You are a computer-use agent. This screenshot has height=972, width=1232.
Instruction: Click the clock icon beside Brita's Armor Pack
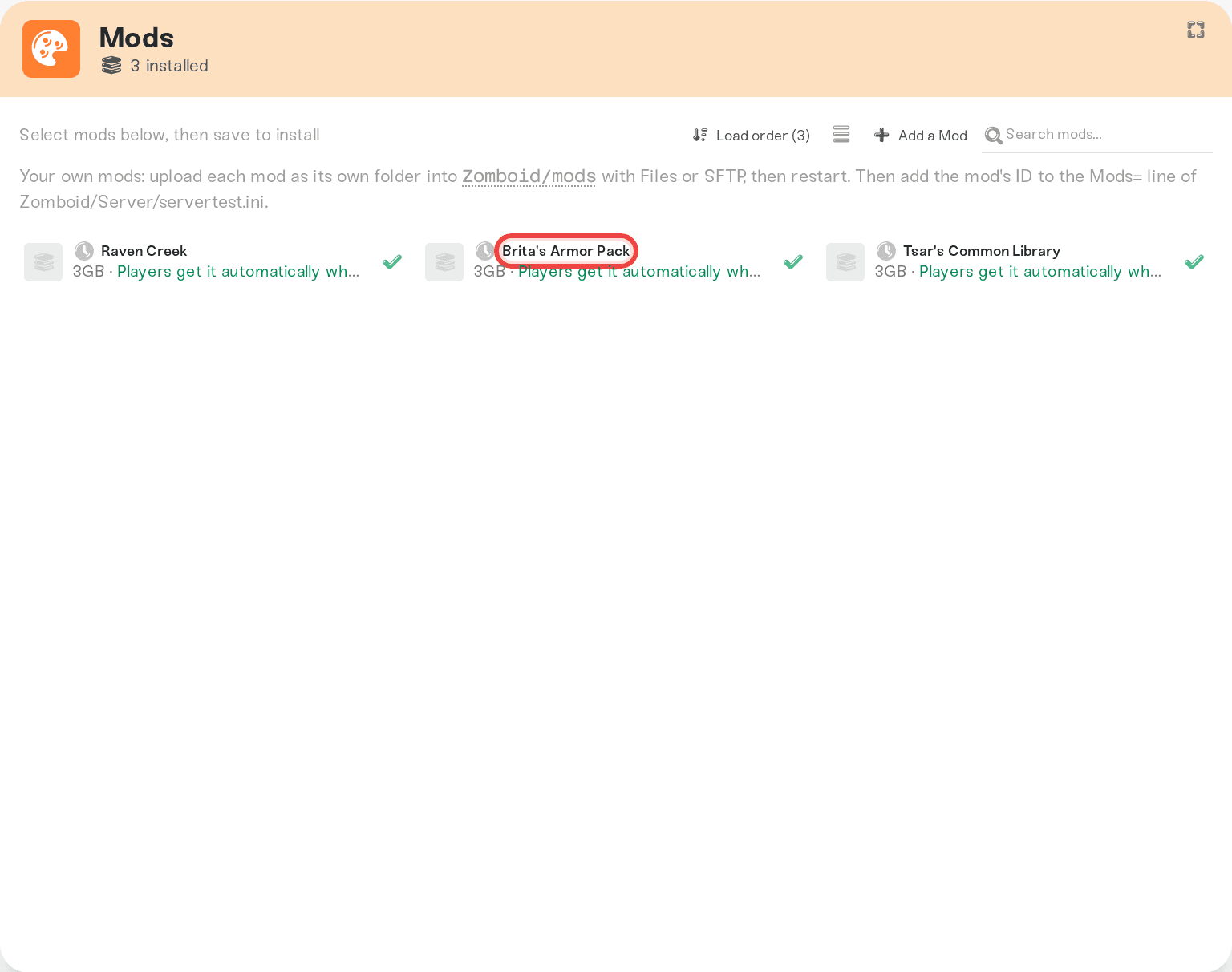[x=484, y=251]
